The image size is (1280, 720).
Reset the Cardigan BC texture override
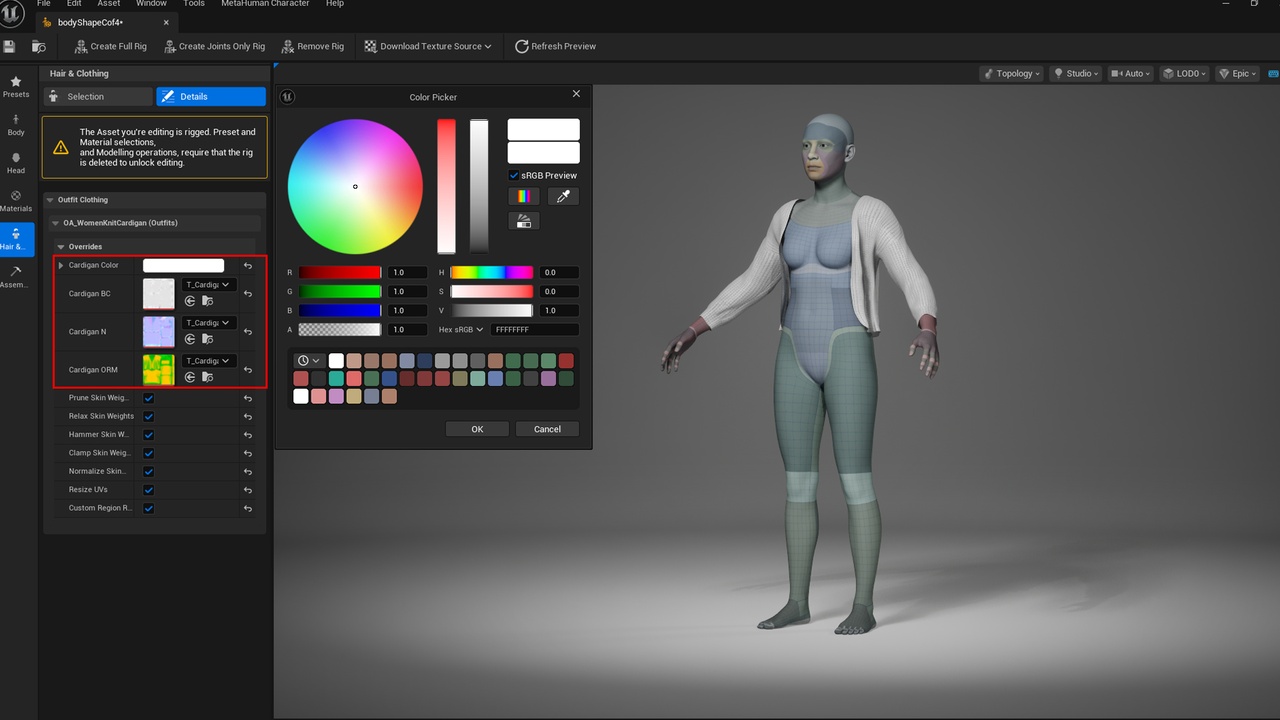[248, 294]
